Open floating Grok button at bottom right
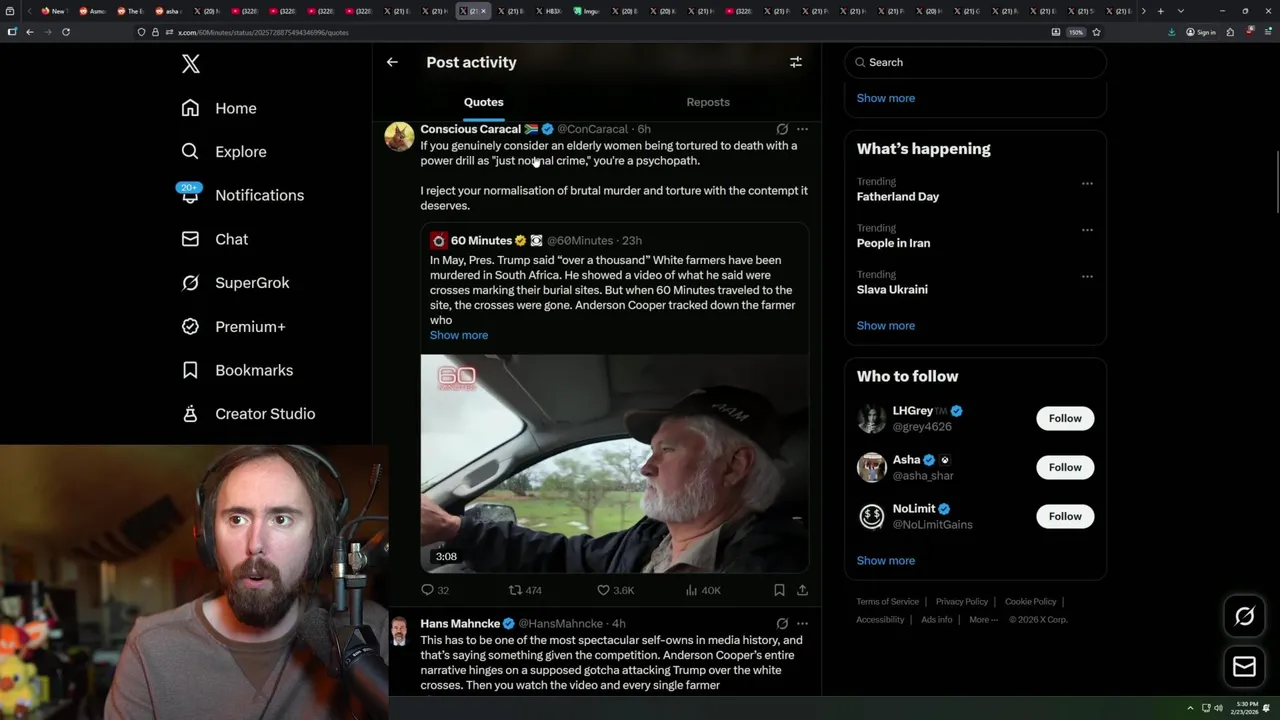Viewport: 1280px width, 720px height. tap(1244, 617)
